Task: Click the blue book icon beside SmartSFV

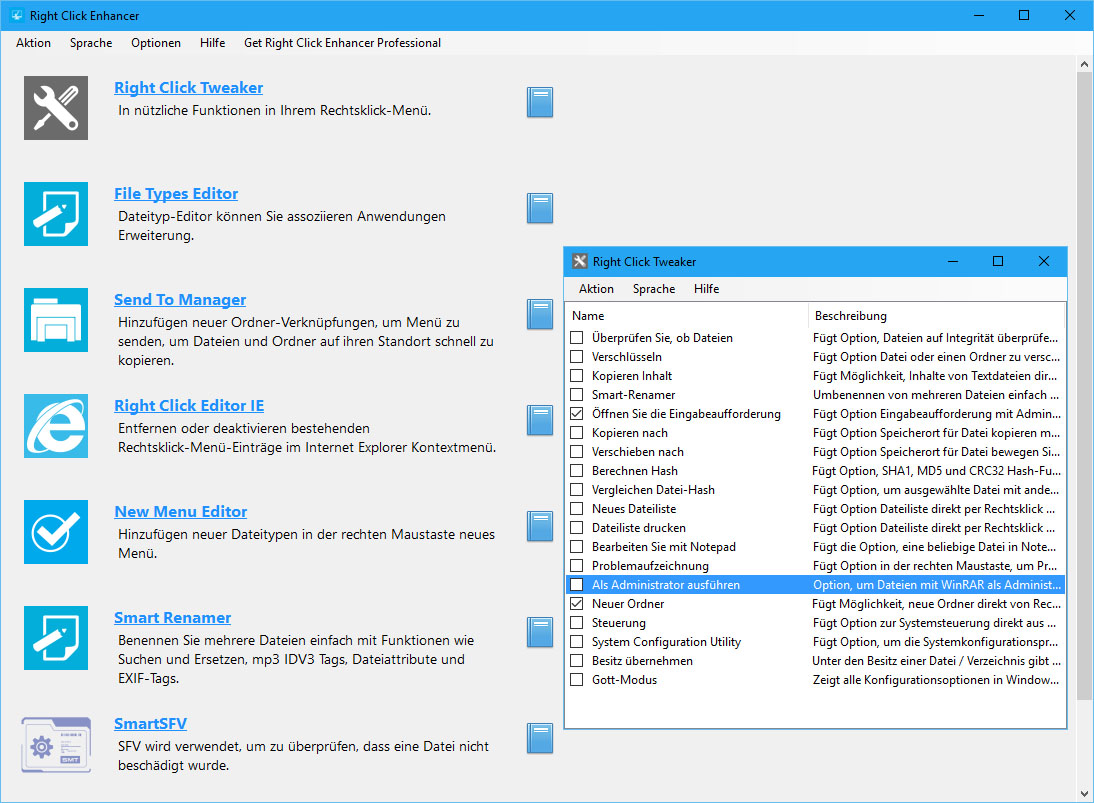Action: tap(540, 739)
